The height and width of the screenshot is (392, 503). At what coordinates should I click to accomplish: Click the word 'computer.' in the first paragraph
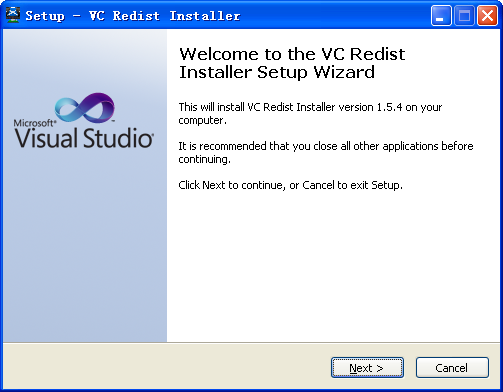click(203, 120)
